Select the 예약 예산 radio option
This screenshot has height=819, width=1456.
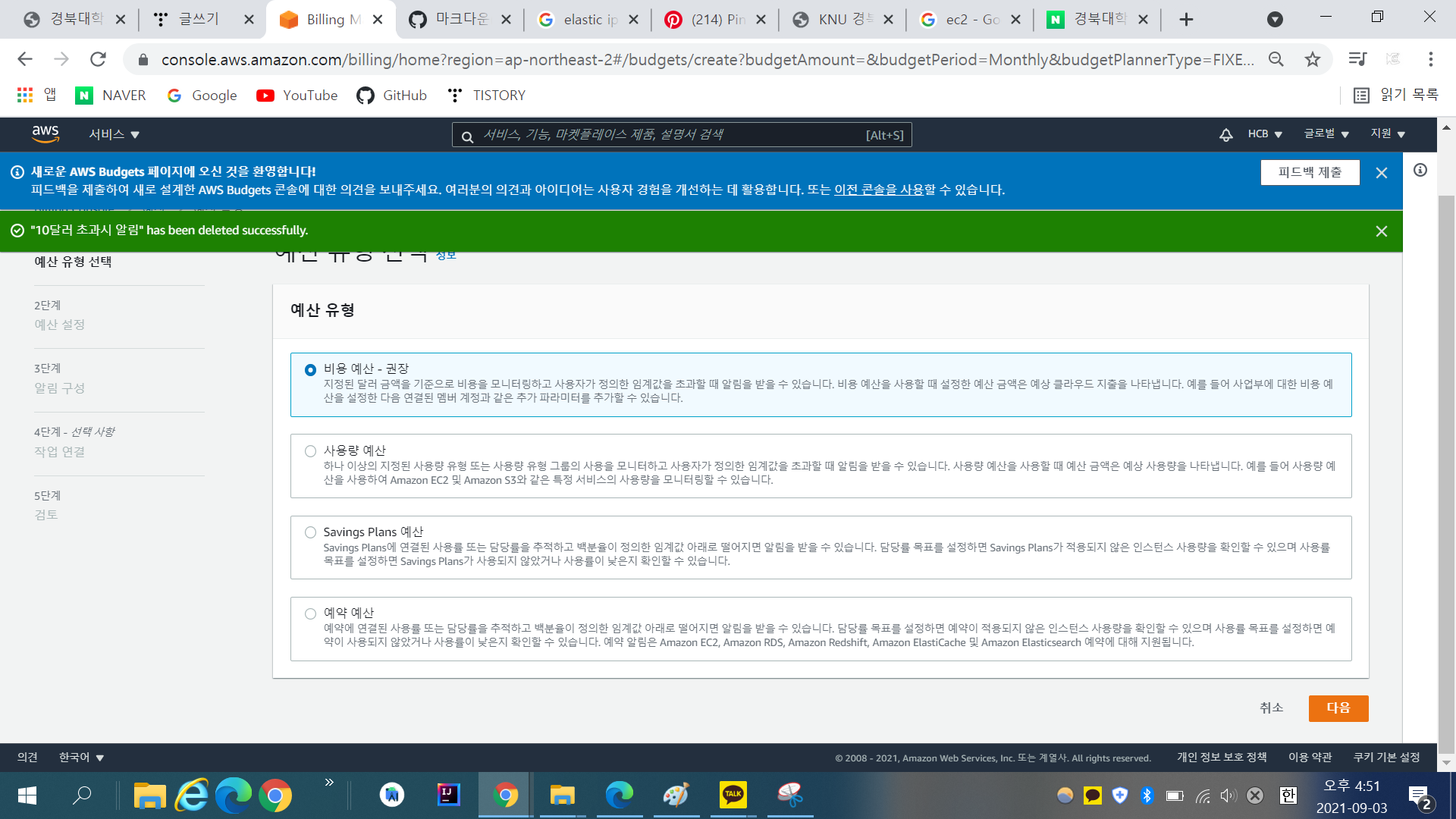(310, 613)
